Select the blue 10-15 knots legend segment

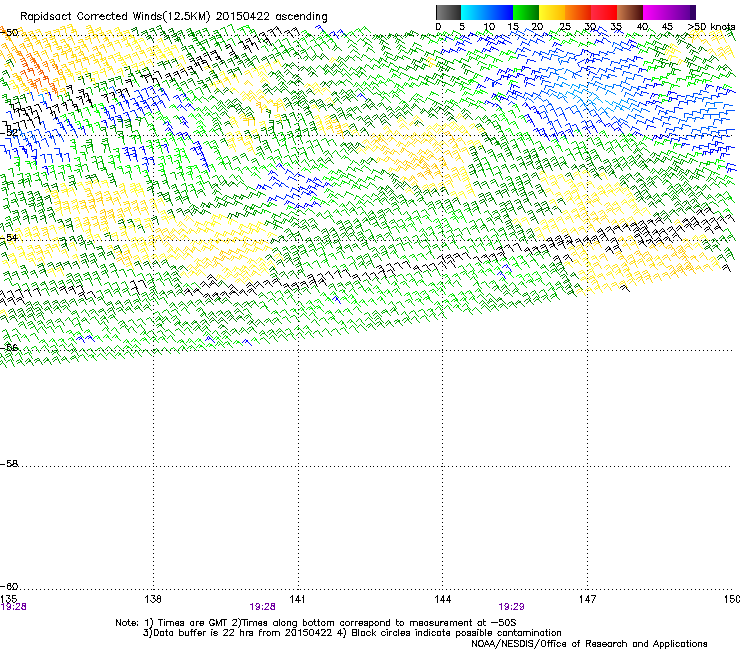pyautogui.click(x=500, y=12)
